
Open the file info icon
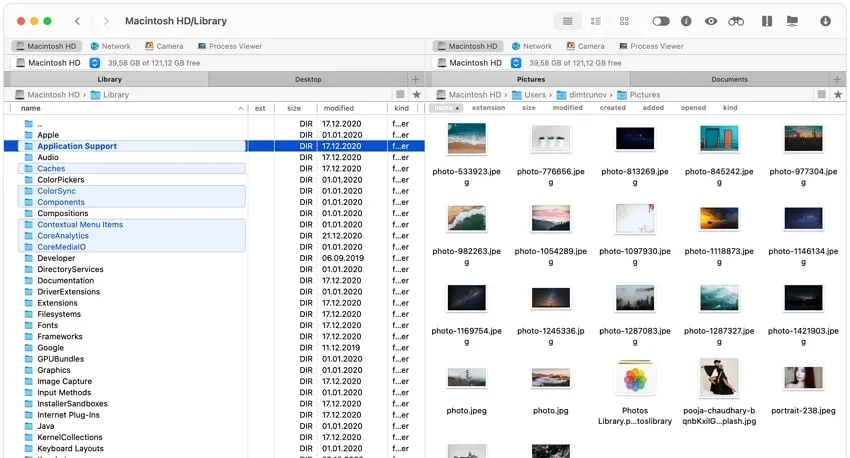[x=686, y=21]
